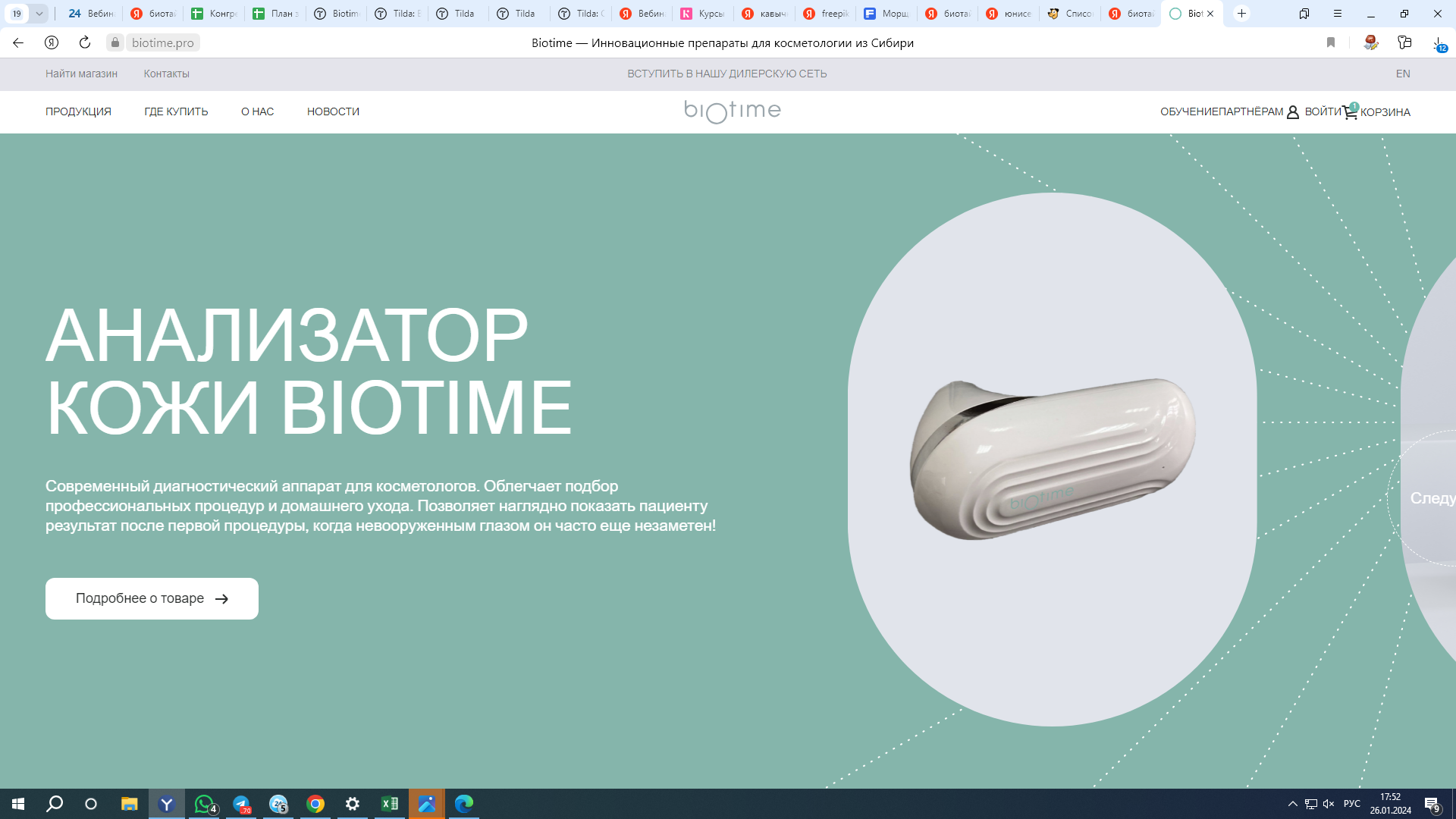Open the shopping cart icon
This screenshot has width=1456, height=819.
point(1350,112)
